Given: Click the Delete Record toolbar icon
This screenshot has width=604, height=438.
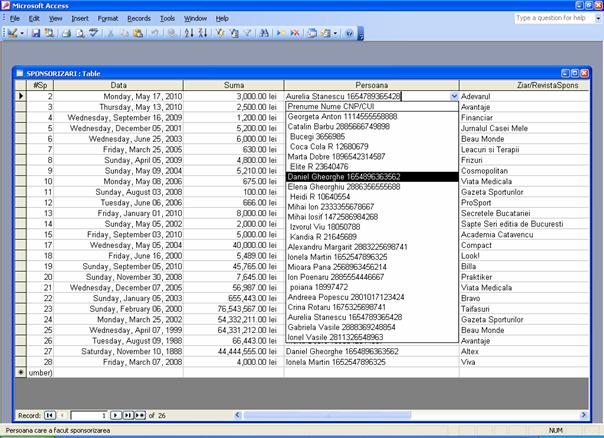Looking at the screenshot, I should point(297,33).
